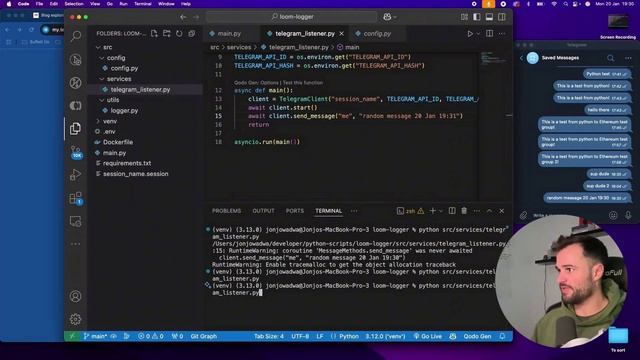Click main branch in status bar
Viewport: 640px width, 360px height.
[x=95, y=336]
